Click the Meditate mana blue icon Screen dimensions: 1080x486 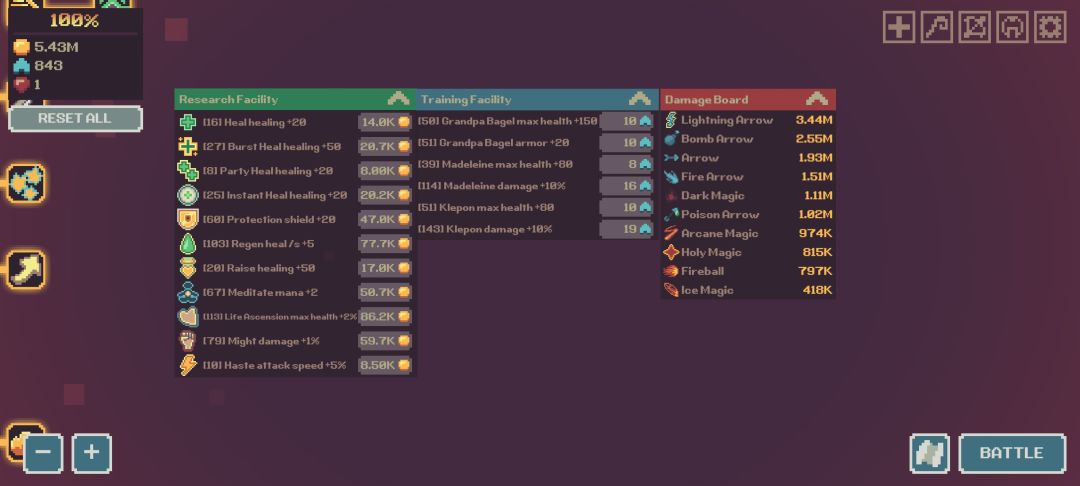tap(188, 293)
